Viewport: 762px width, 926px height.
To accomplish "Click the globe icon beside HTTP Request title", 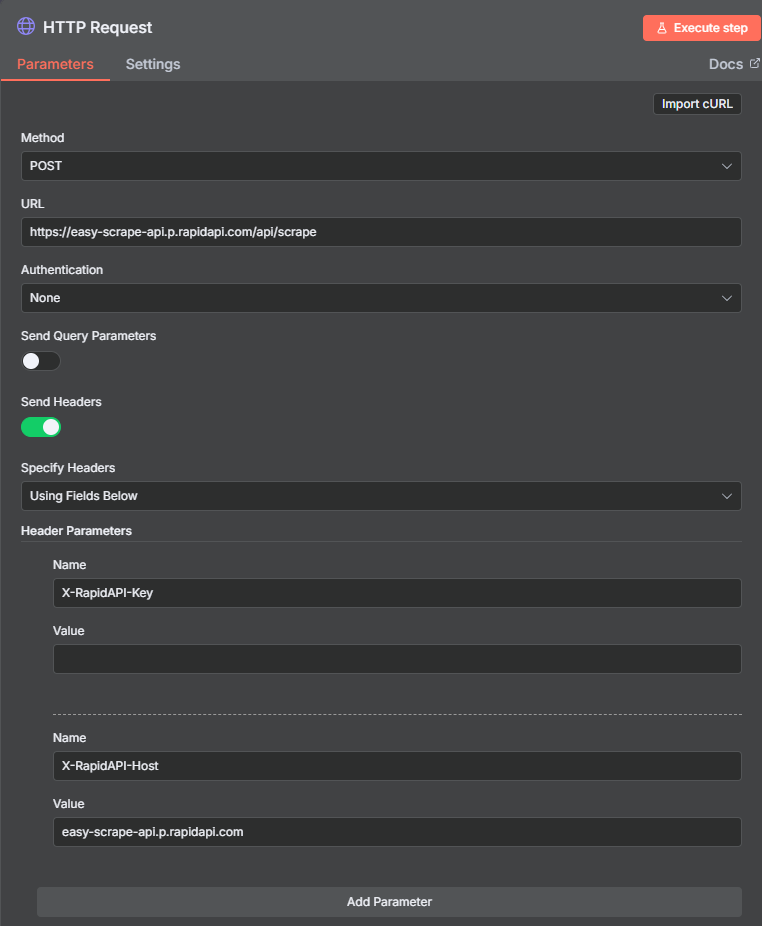I will point(26,27).
